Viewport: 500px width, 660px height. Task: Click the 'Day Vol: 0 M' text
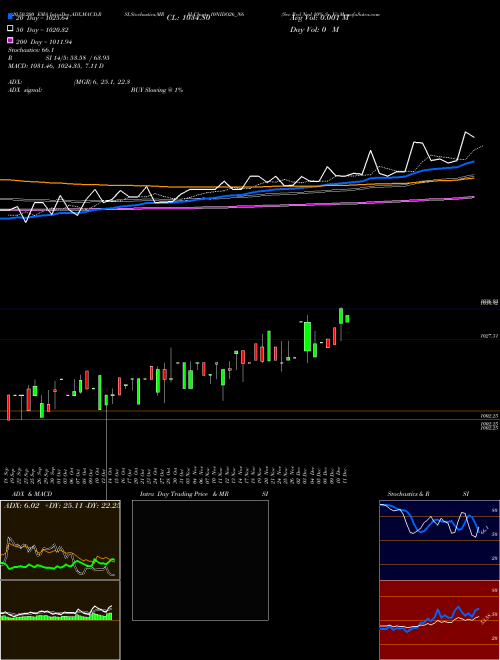314,29
